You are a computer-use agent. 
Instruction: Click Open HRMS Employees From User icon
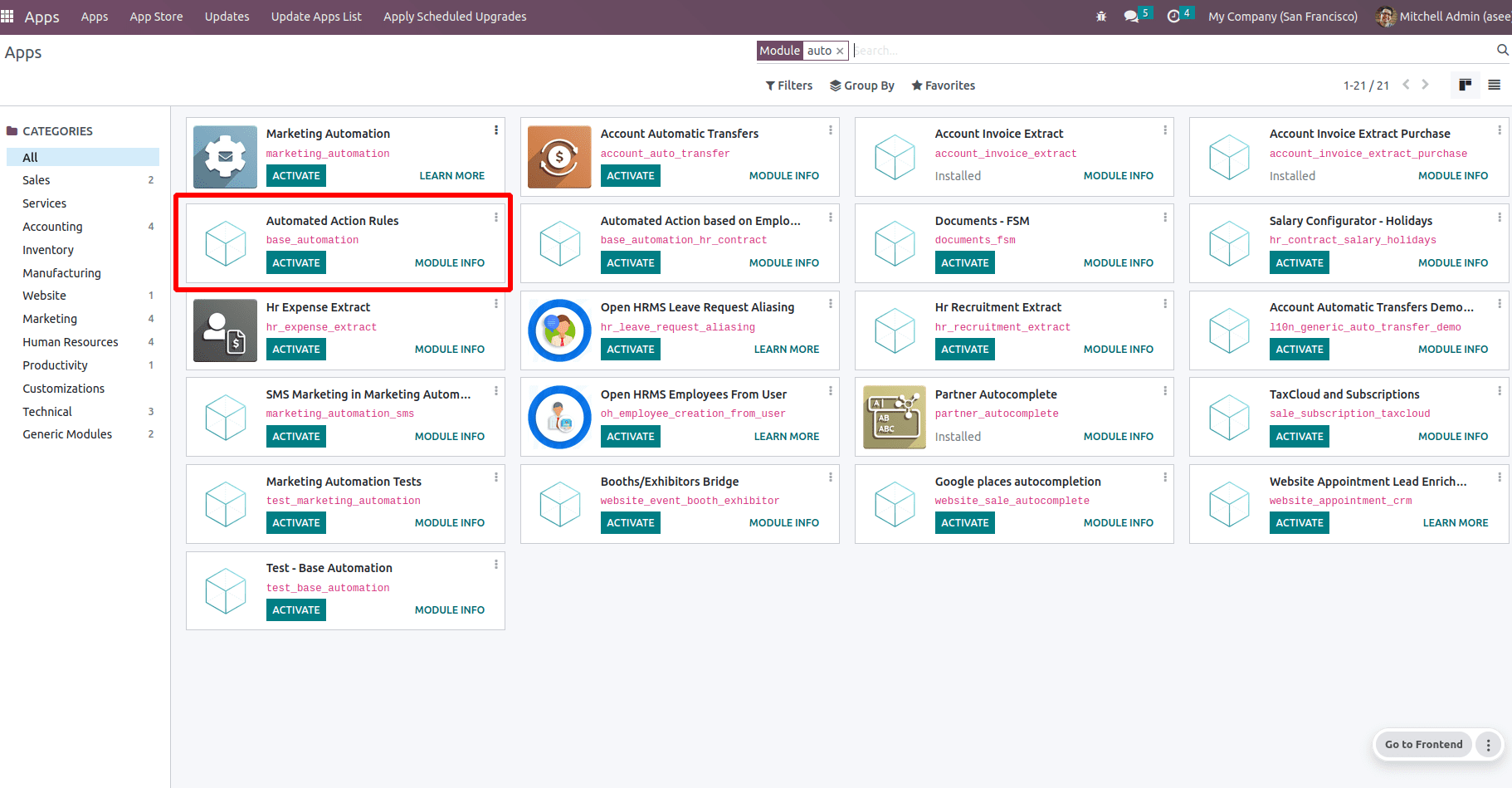(559, 417)
